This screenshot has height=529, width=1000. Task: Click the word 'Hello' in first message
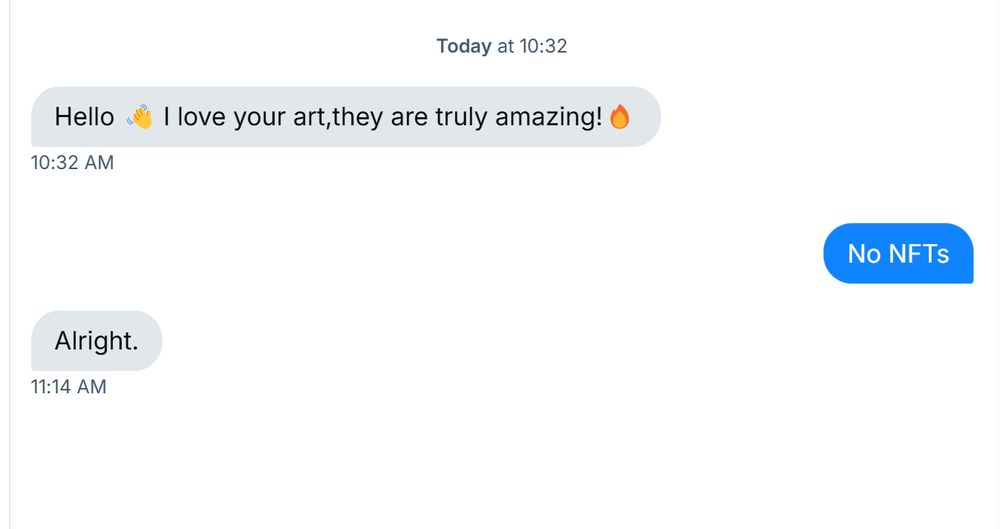(x=84, y=117)
